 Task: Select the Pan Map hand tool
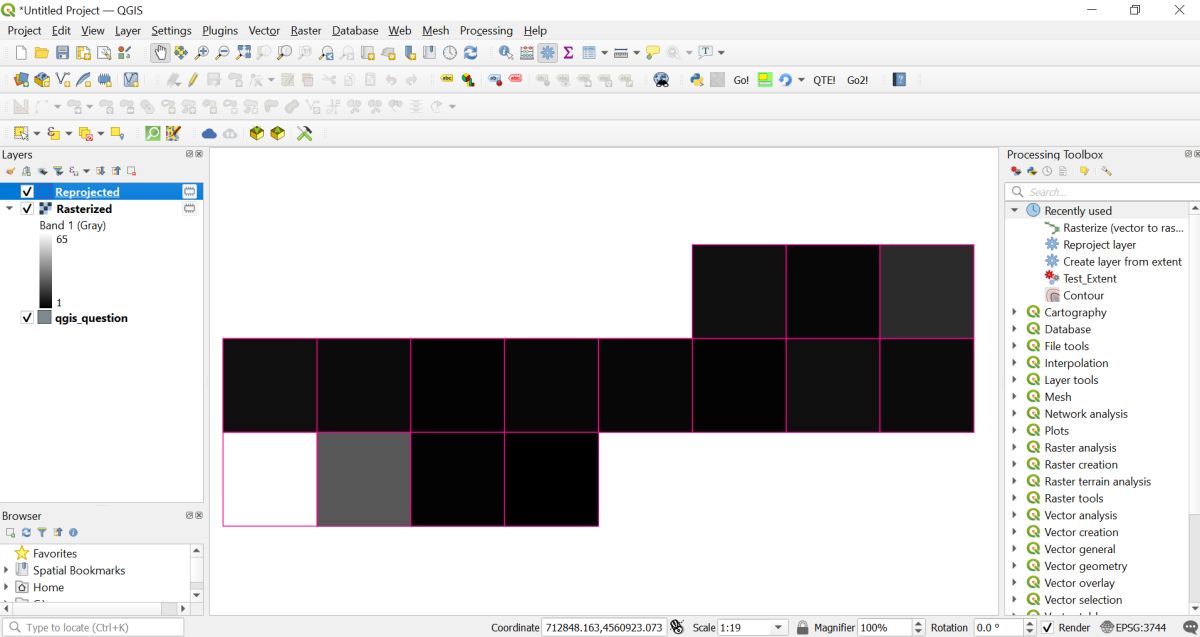point(160,53)
